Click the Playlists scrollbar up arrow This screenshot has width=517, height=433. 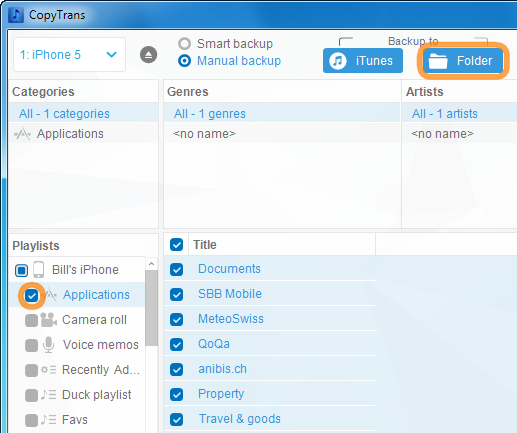tap(152, 264)
